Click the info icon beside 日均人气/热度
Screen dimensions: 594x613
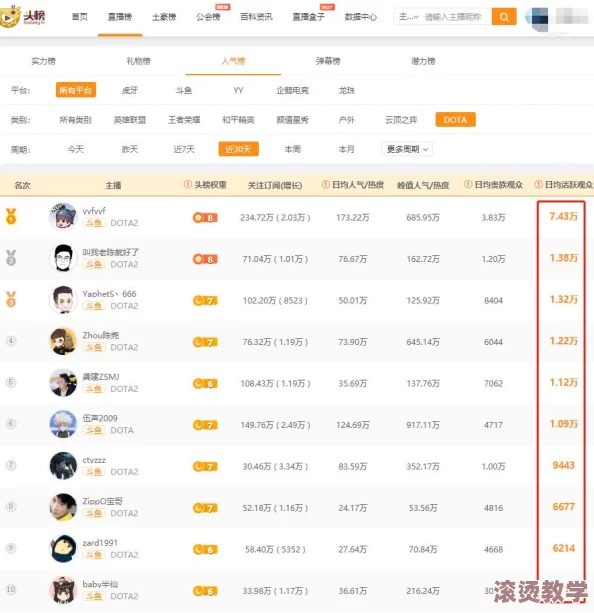pos(325,185)
